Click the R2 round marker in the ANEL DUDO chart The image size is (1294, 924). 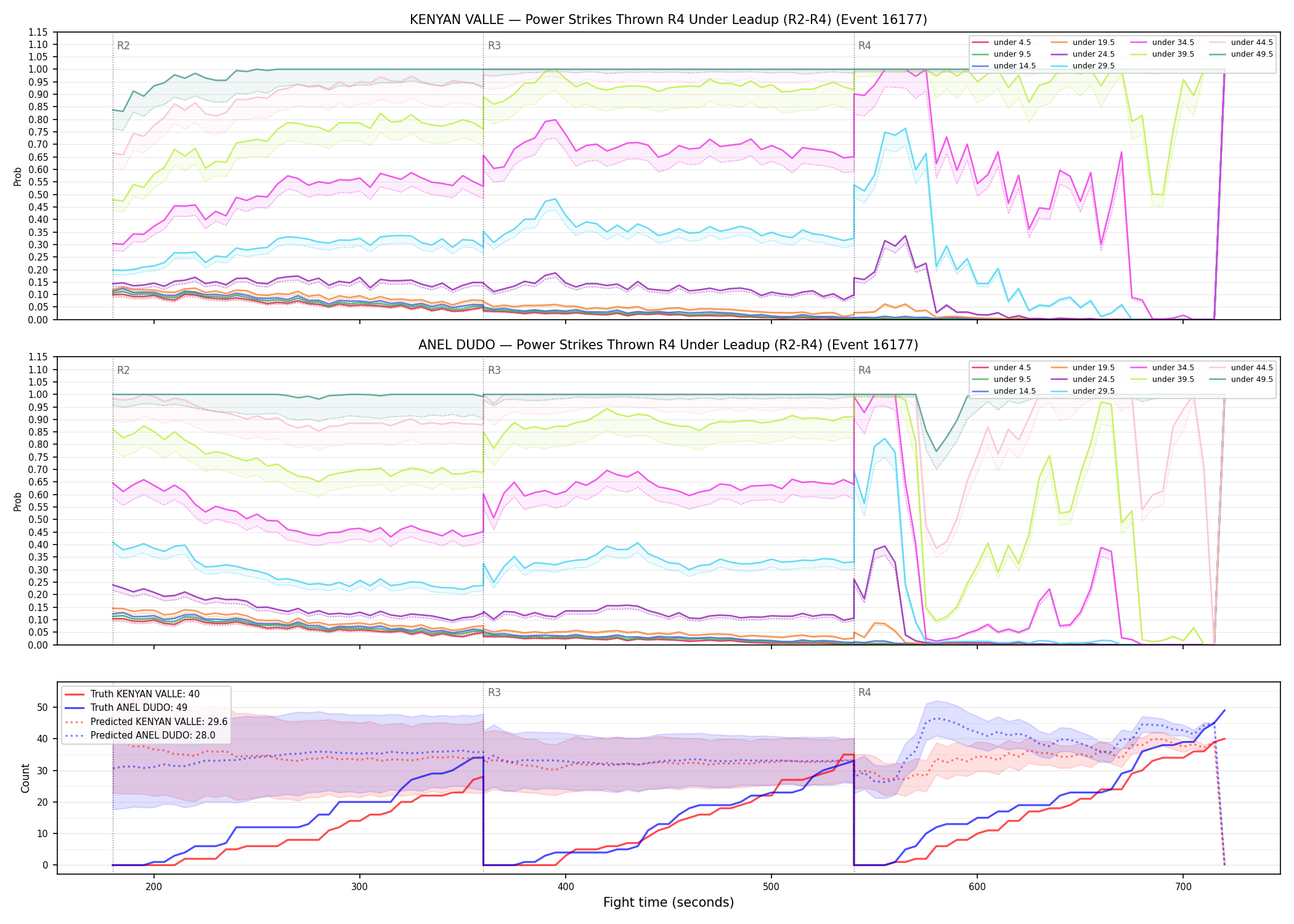123,370
